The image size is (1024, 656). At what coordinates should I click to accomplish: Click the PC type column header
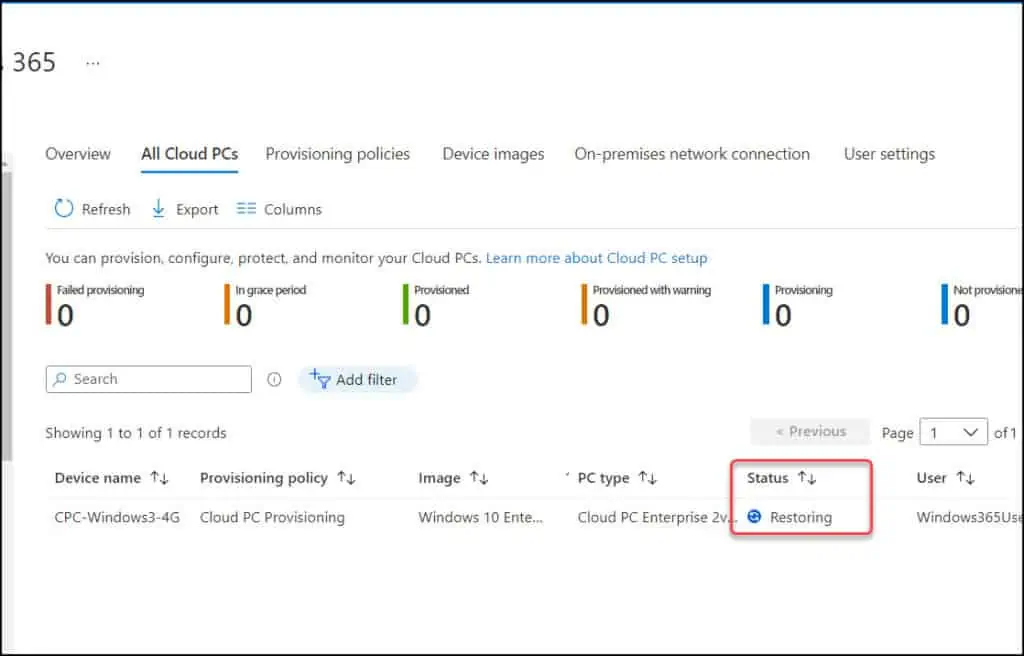603,478
